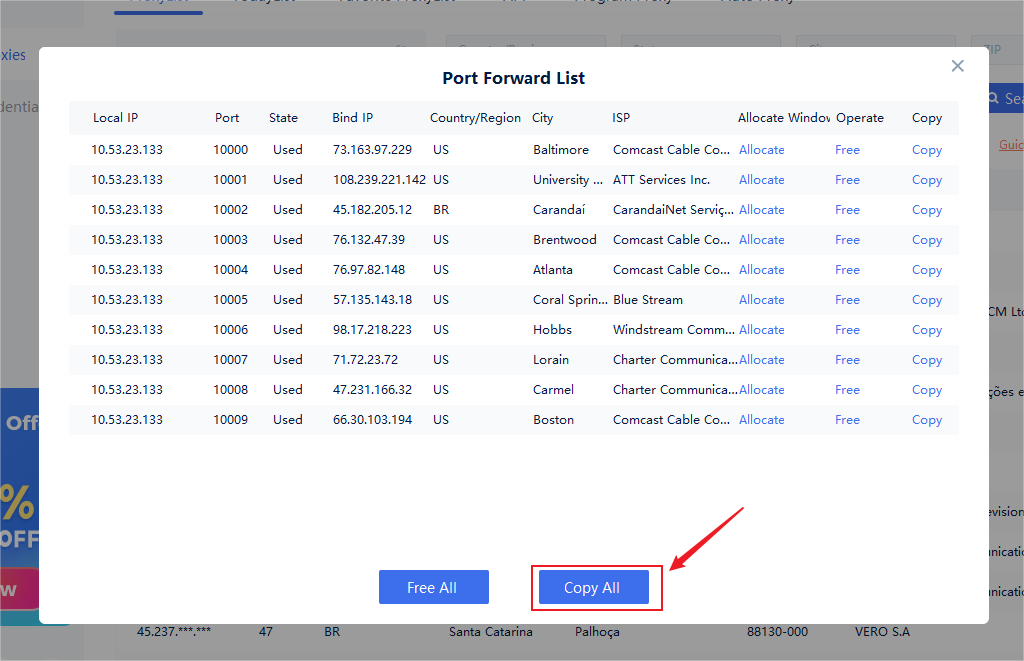This screenshot has width=1024, height=661.
Task: Copy the Brentwood port 10003 entry
Action: click(x=926, y=240)
